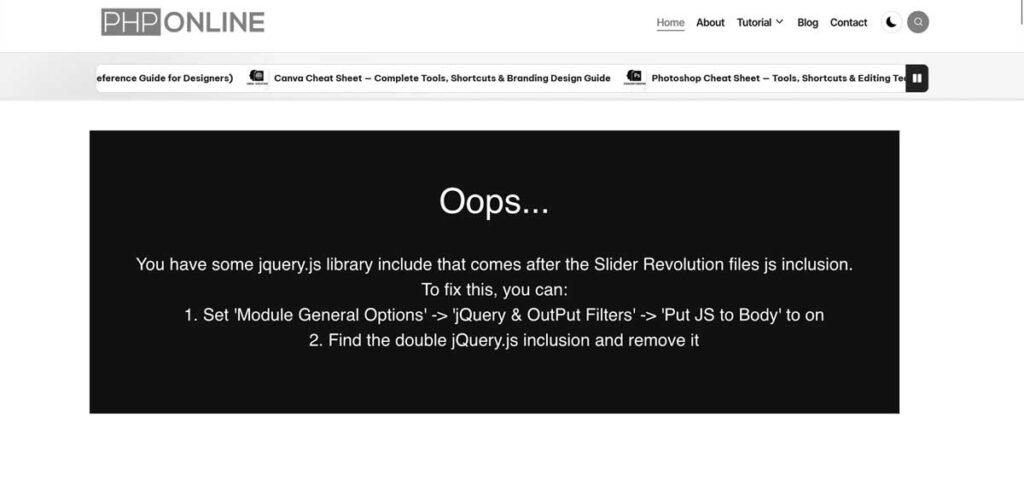Open the 'Reference Guide for Designers' ticker item
1024x492 pixels.
(164, 78)
